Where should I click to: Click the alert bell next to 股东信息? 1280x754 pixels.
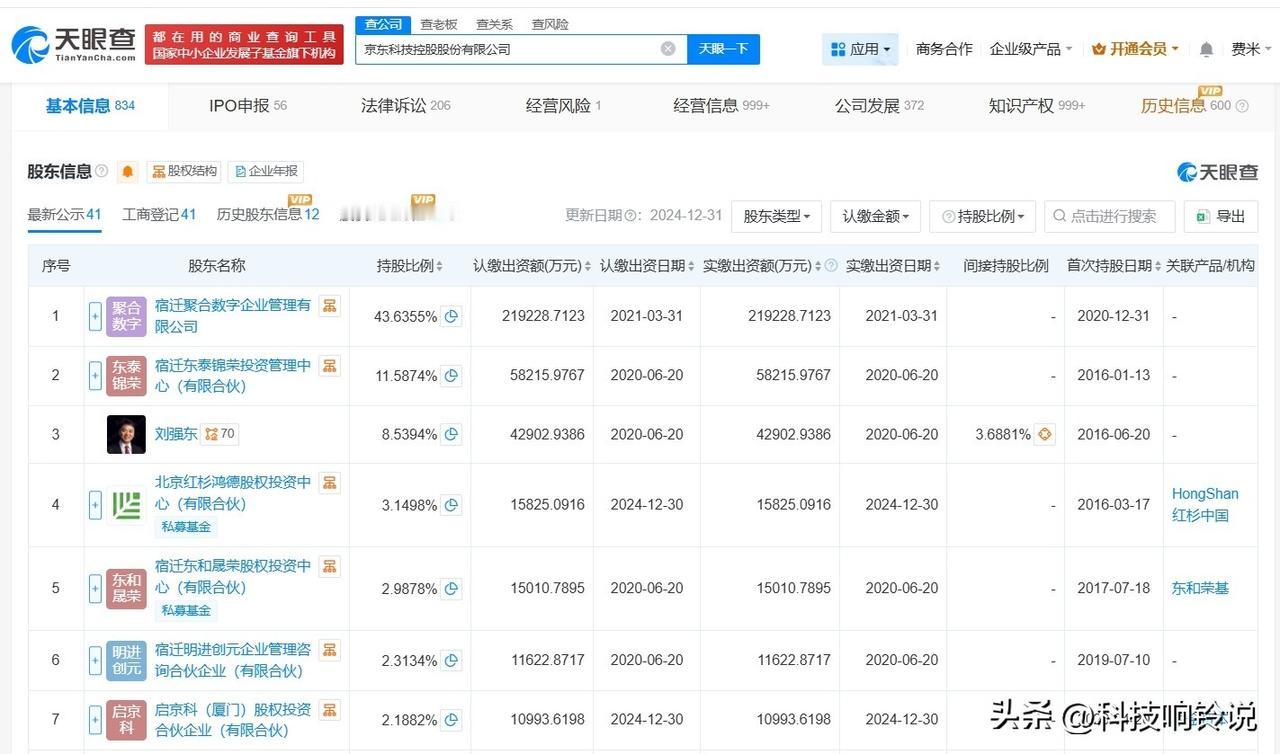click(x=128, y=171)
